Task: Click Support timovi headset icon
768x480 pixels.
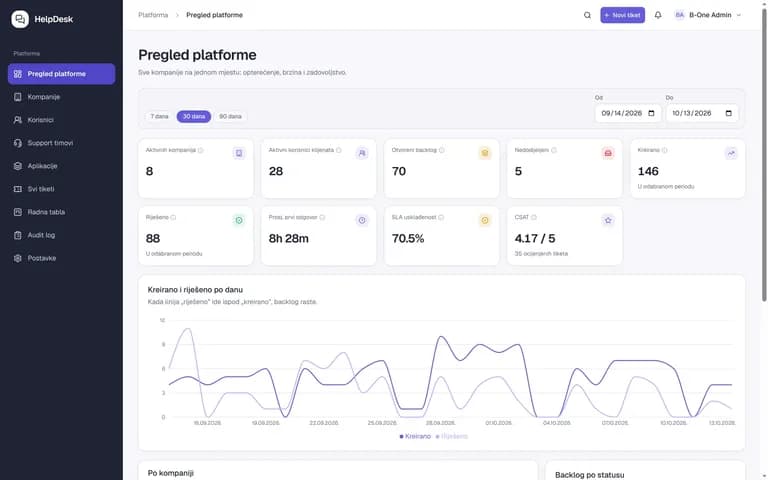Action: coord(18,143)
